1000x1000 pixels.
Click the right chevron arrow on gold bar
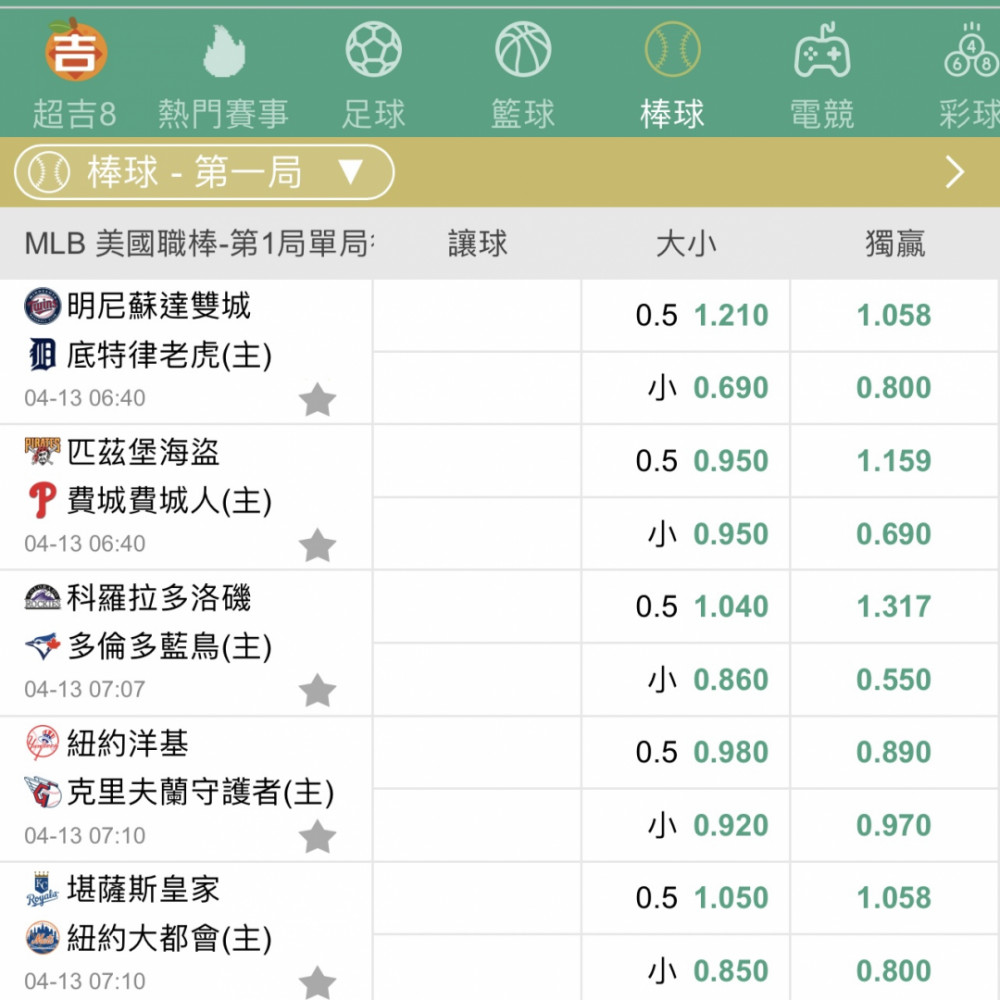point(955,172)
